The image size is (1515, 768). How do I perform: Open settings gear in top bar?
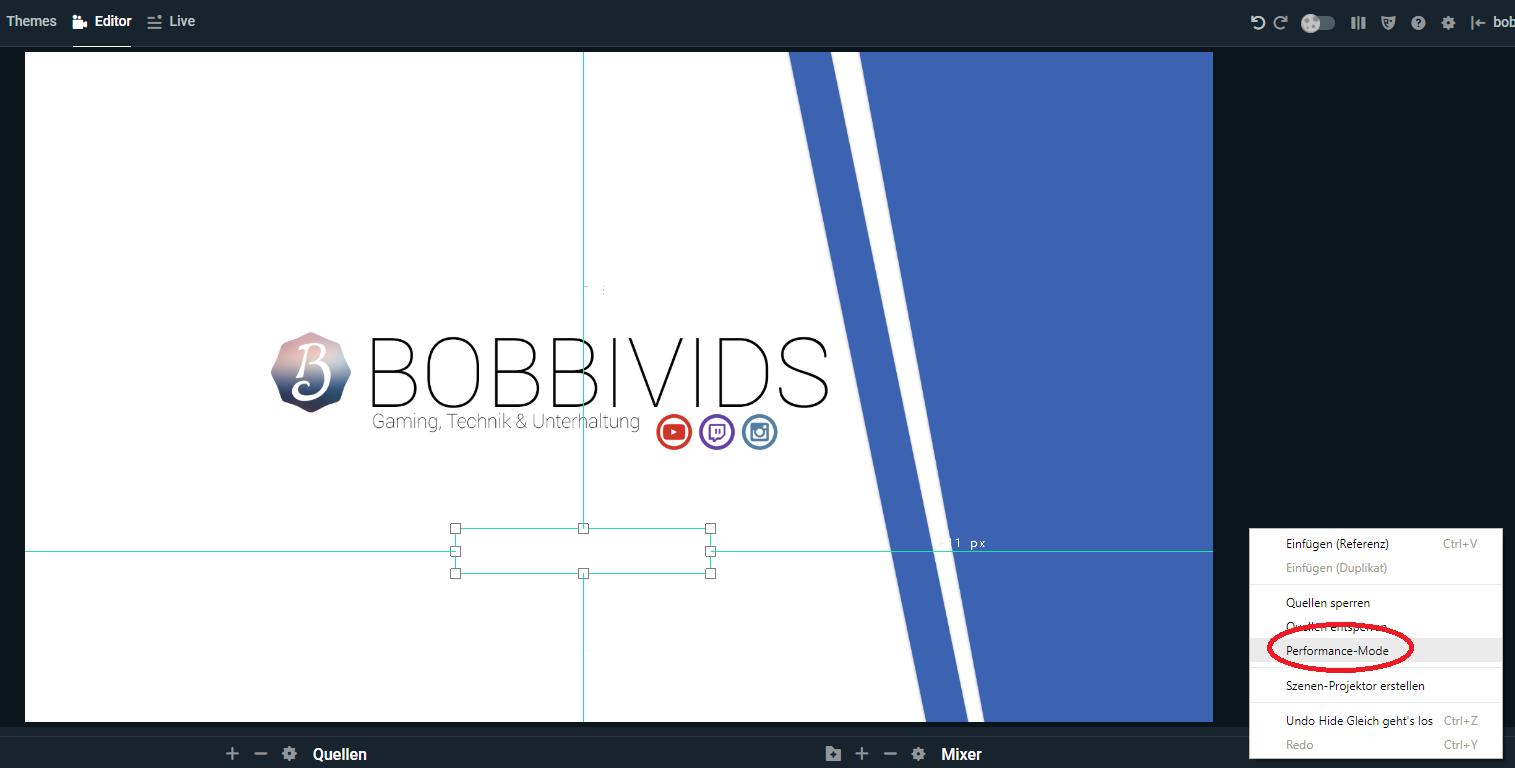[1448, 22]
